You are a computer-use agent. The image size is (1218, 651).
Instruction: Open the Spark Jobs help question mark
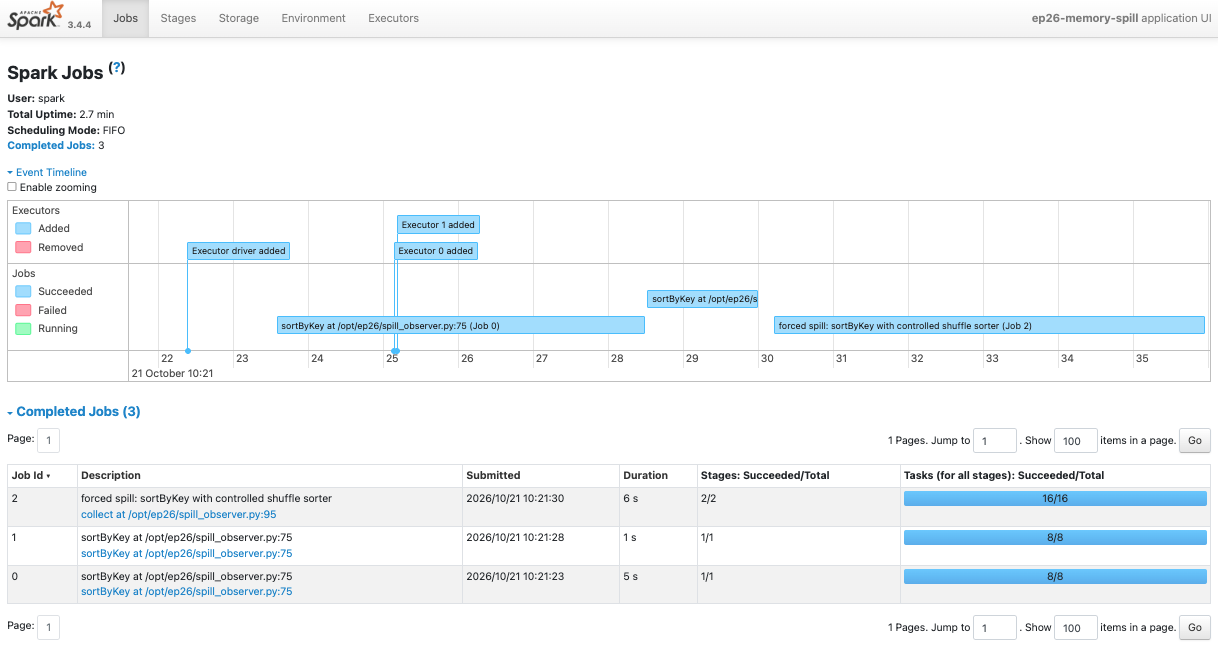tap(117, 68)
